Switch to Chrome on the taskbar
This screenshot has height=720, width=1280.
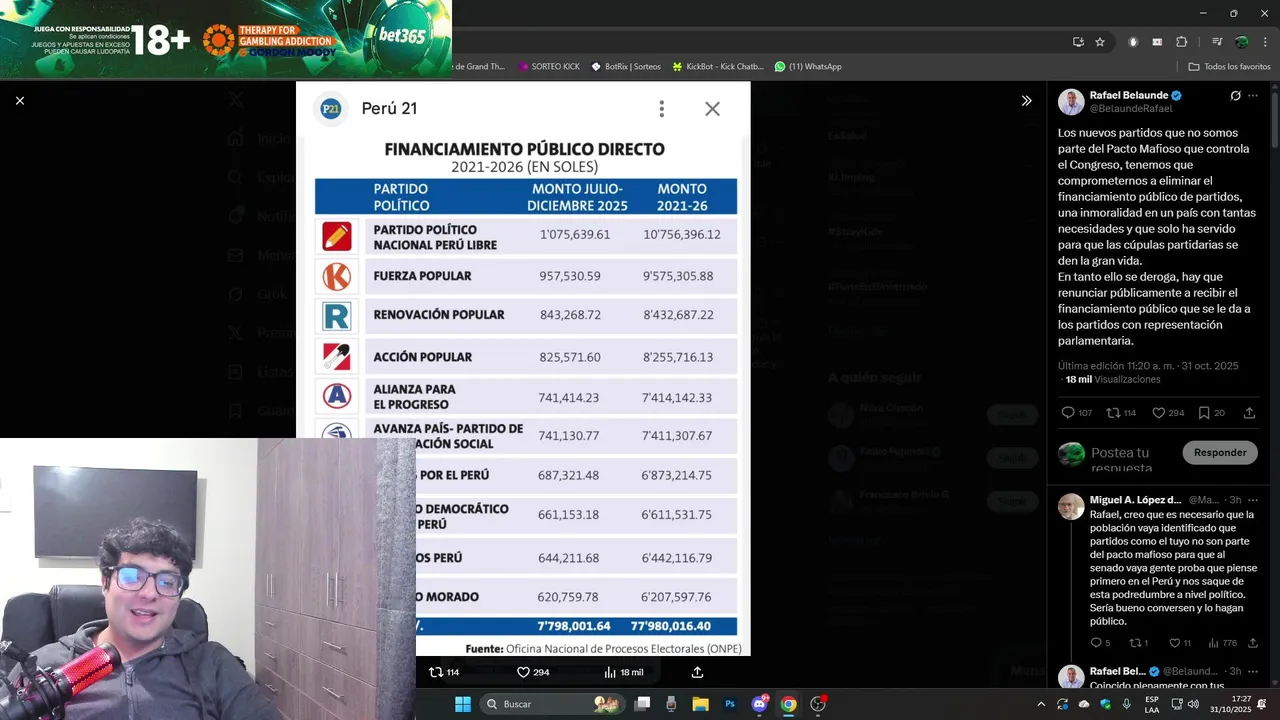[x=789, y=704]
